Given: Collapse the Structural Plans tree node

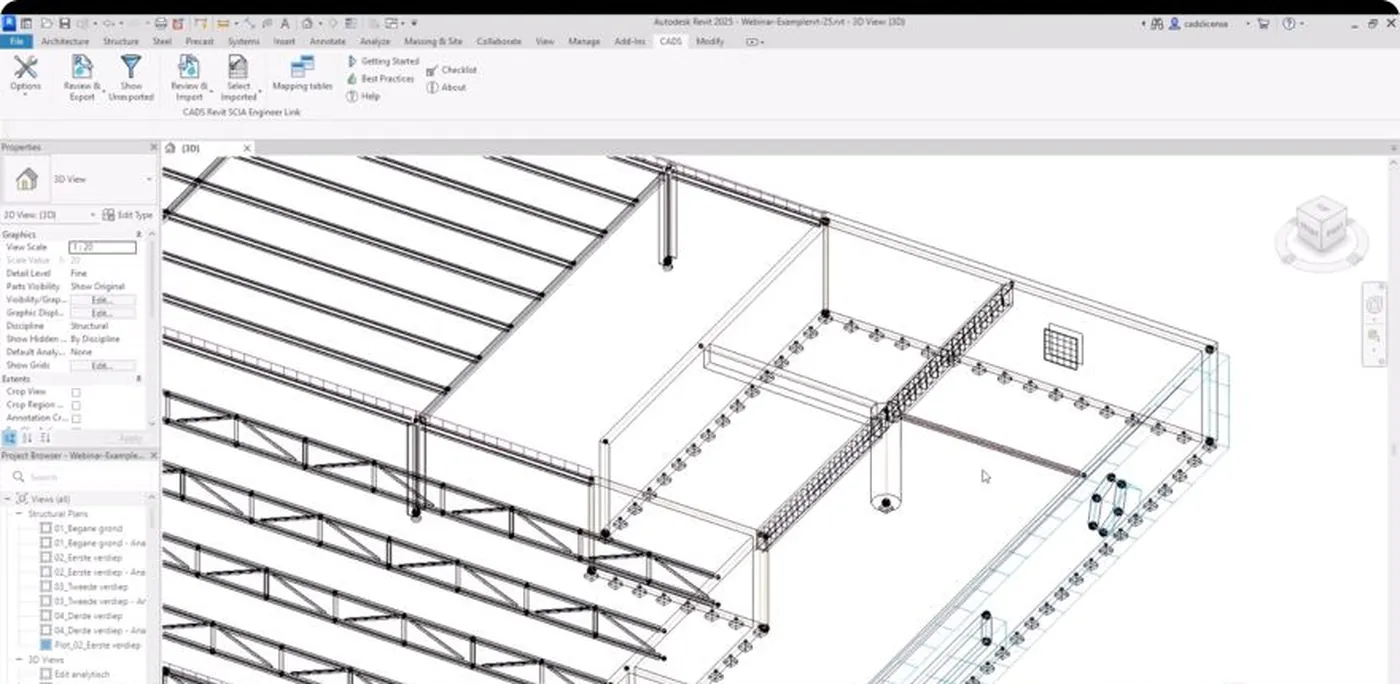Looking at the screenshot, I should (18, 514).
